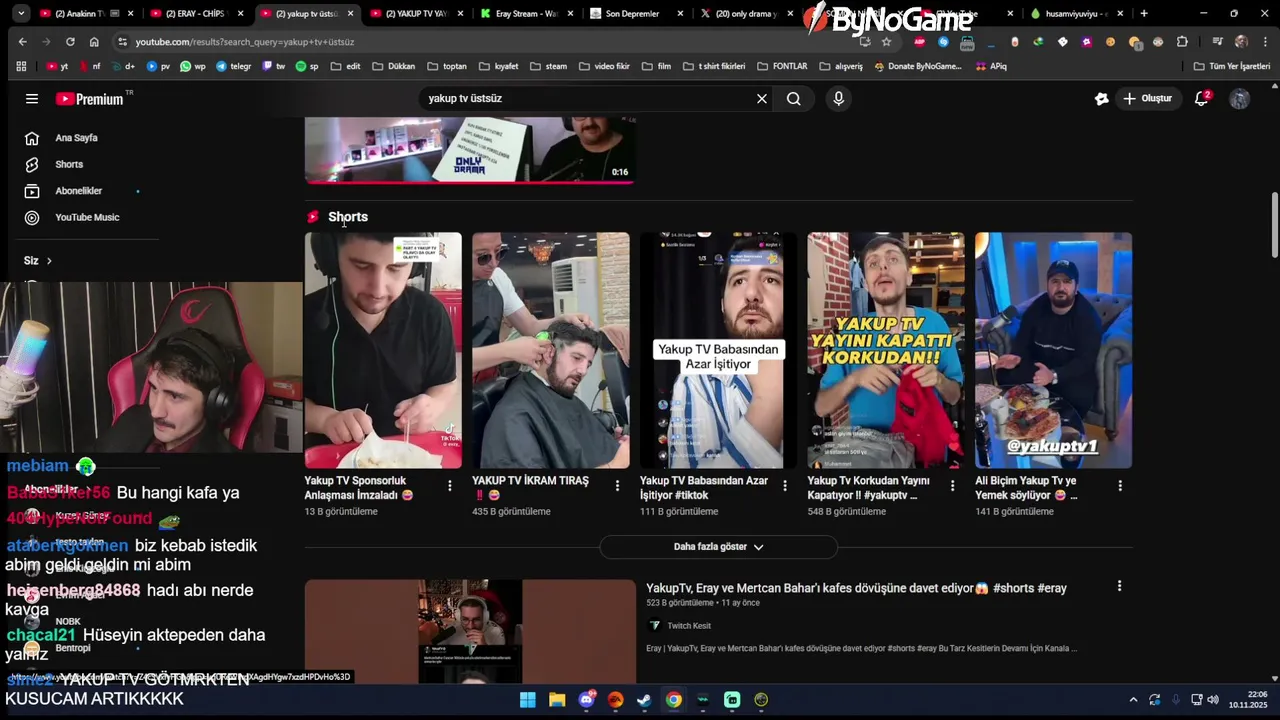Open Steam from the taskbar

645,700
